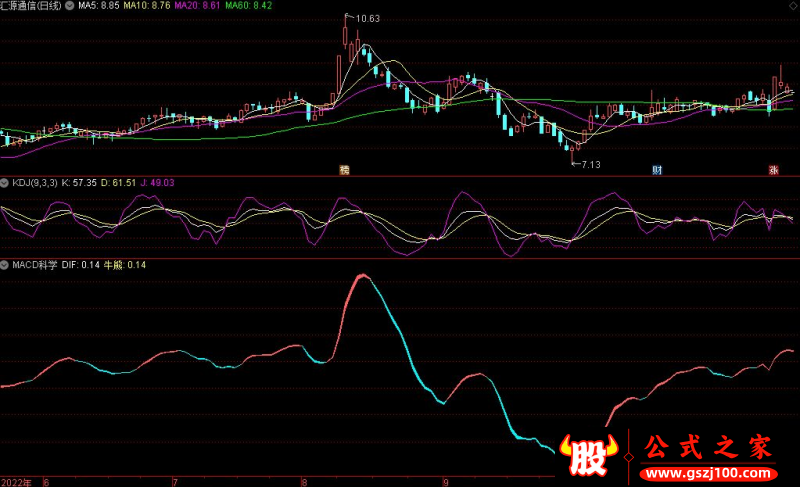The height and width of the screenshot is (487, 800).
Task: Click the 10.63 high price arrow marker
Action: (x=362, y=18)
